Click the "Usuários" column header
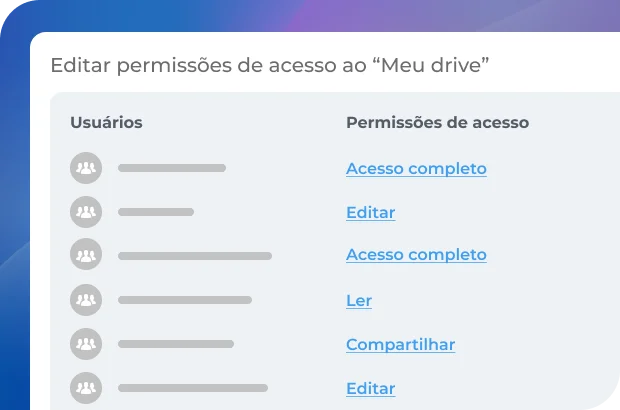 point(106,123)
